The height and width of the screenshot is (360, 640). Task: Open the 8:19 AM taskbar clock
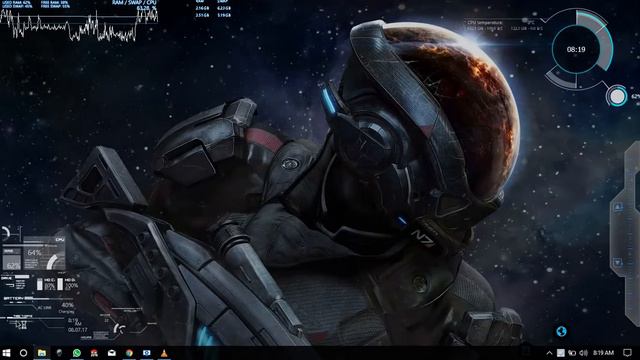click(604, 353)
